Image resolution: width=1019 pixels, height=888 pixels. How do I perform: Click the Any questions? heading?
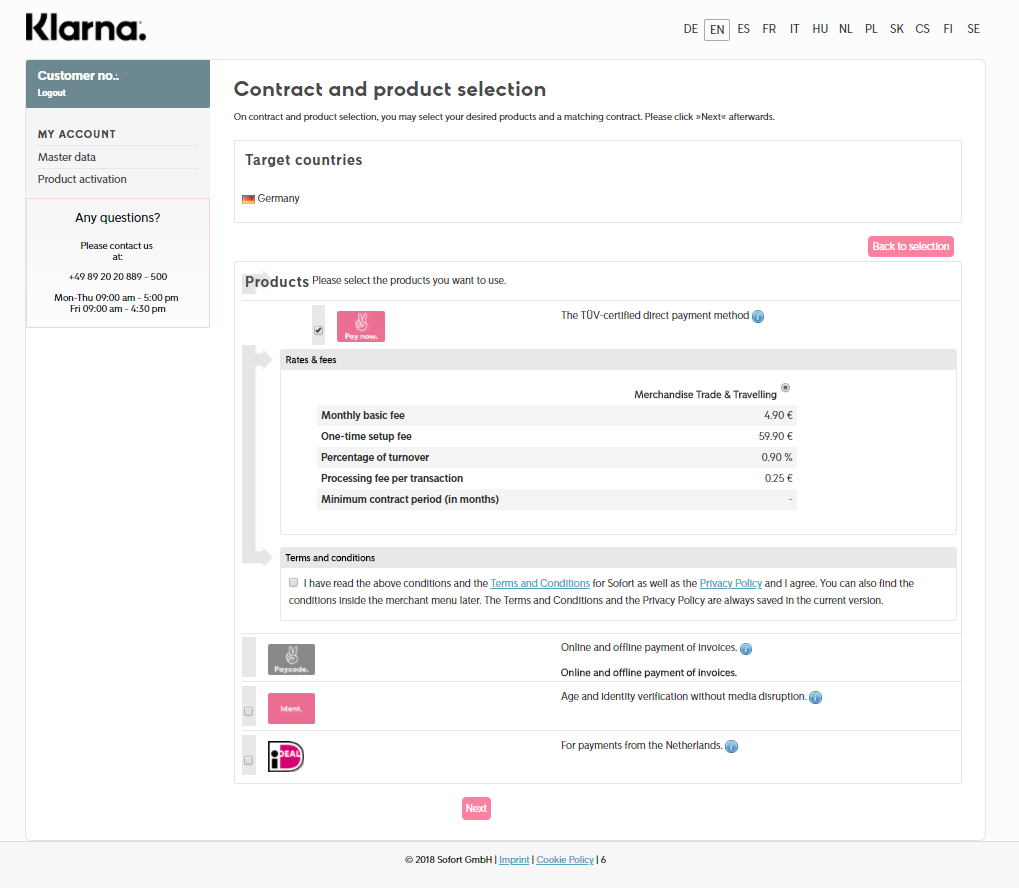pos(118,218)
